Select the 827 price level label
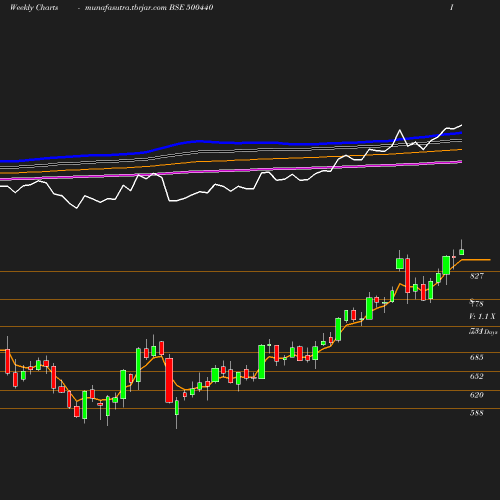500x500 pixels. [477, 276]
